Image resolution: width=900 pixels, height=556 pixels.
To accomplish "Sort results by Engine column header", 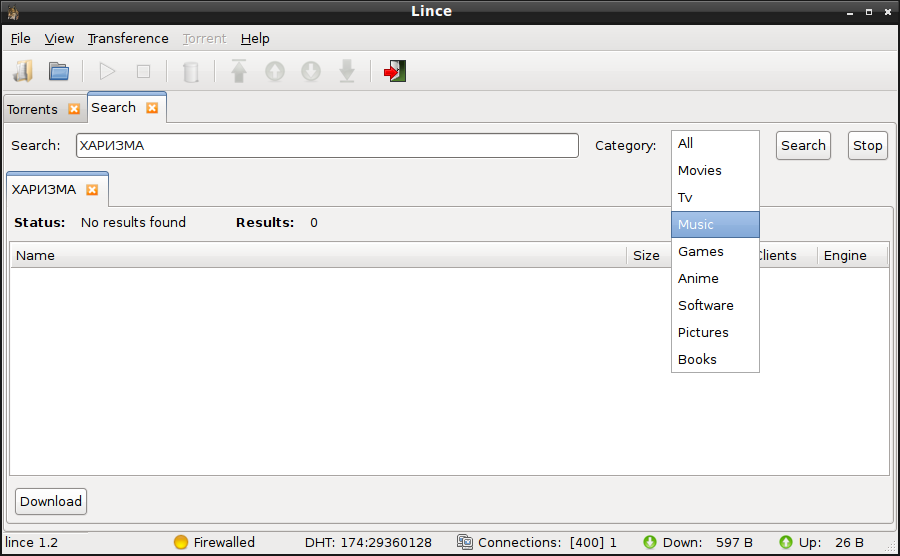I will pos(852,255).
